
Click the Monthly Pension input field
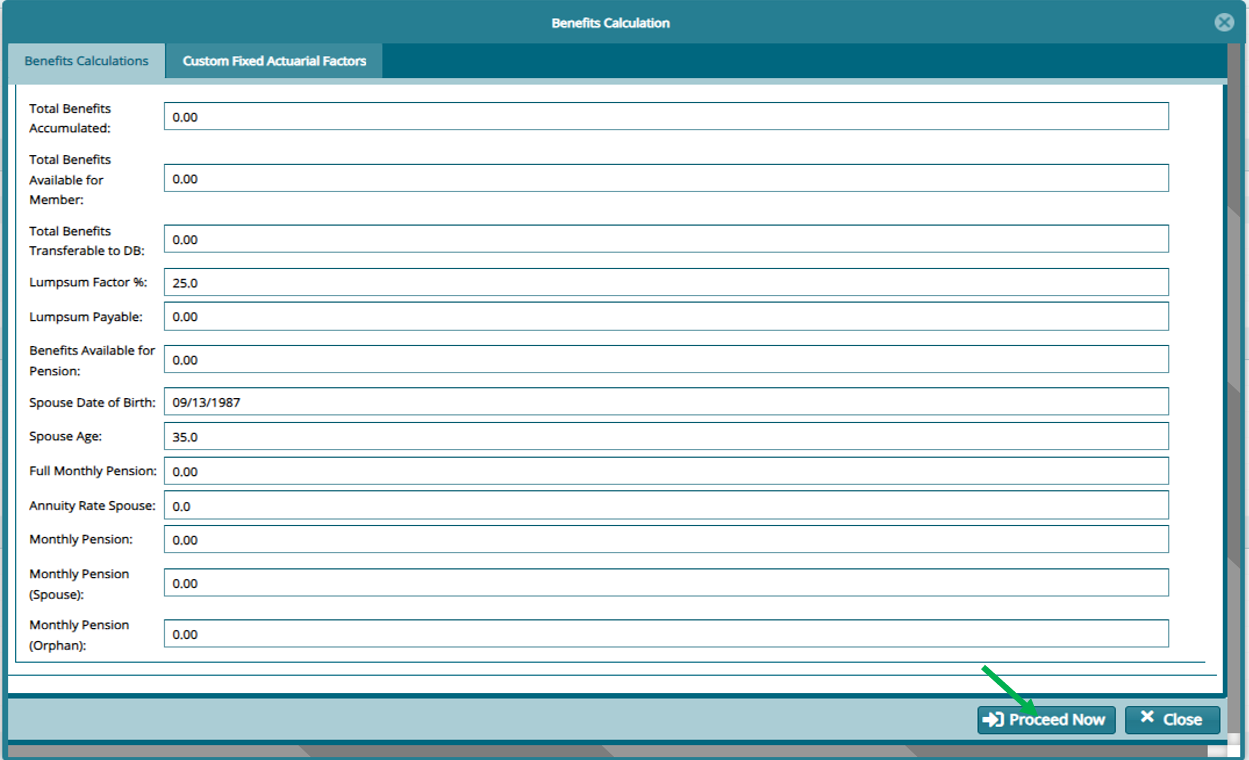click(666, 540)
